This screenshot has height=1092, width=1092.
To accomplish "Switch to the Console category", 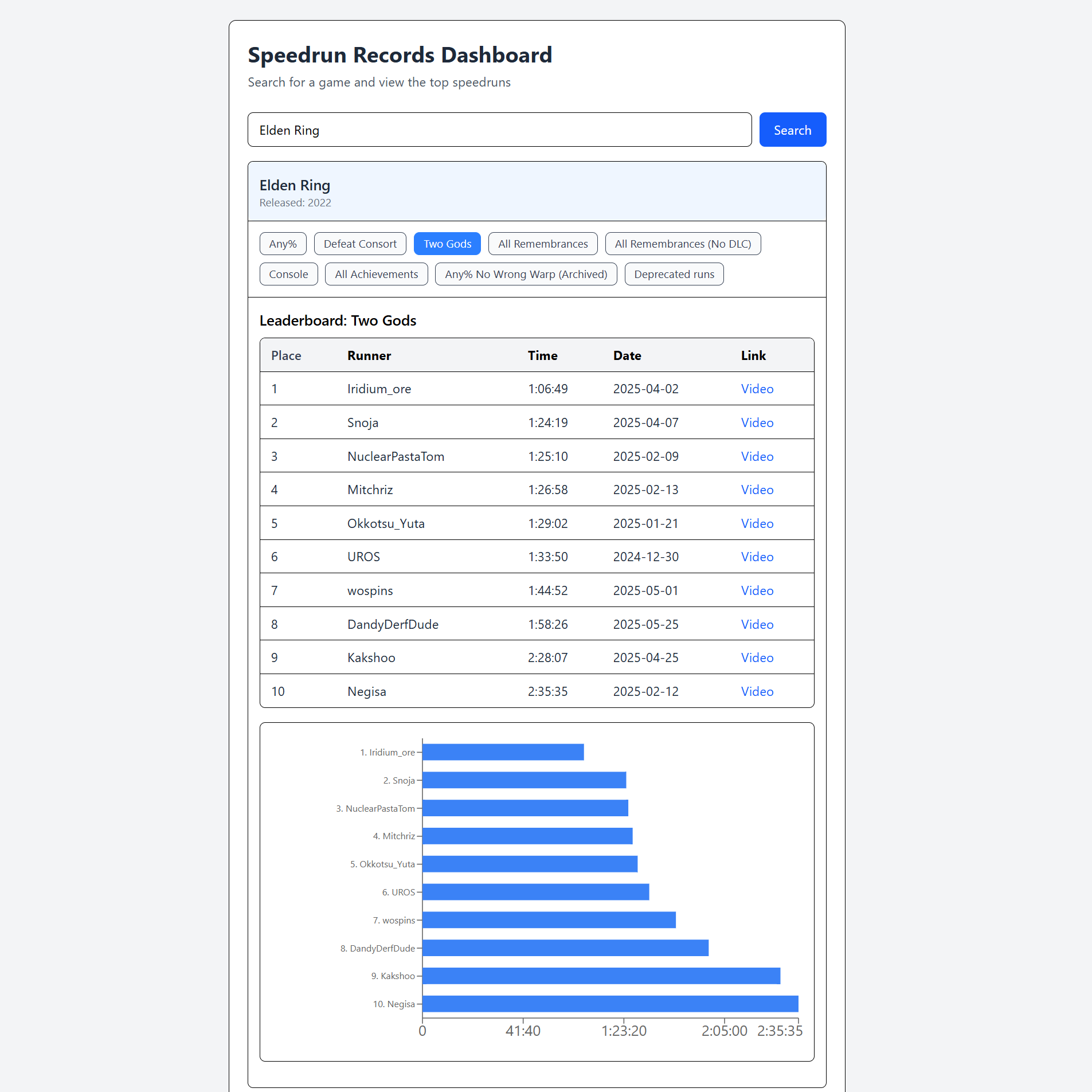I will pos(288,274).
